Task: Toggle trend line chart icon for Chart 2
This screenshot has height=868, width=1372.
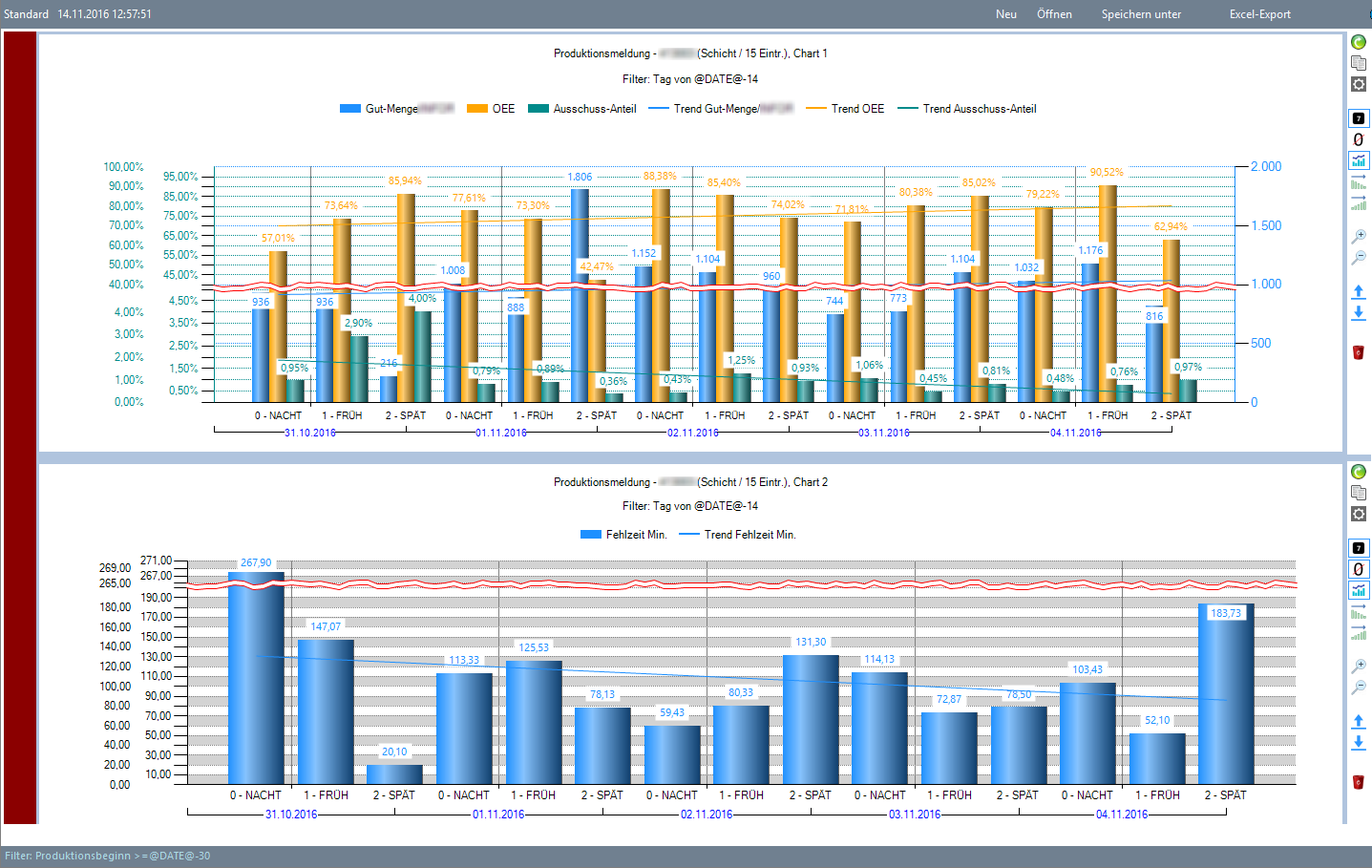Action: coord(1359,590)
